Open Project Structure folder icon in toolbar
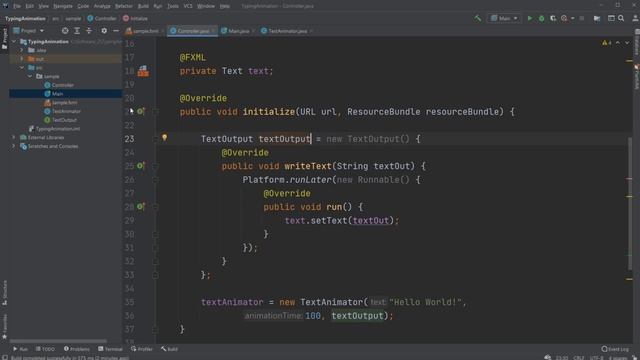Image resolution: width=640 pixels, height=360 pixels. pyautogui.click(x=597, y=18)
